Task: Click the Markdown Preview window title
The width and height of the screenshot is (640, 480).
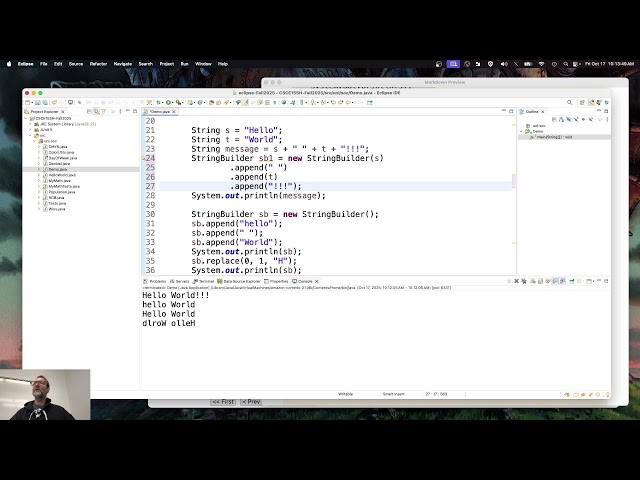Action: pos(444,82)
